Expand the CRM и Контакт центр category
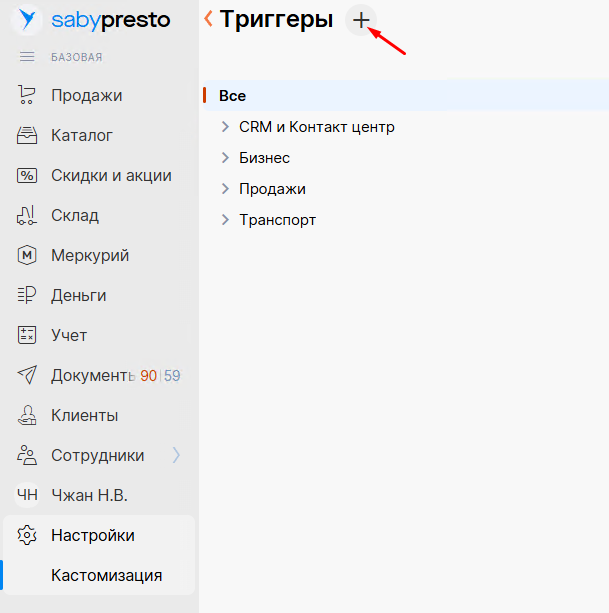Image resolution: width=609 pixels, height=613 pixels. point(225,128)
